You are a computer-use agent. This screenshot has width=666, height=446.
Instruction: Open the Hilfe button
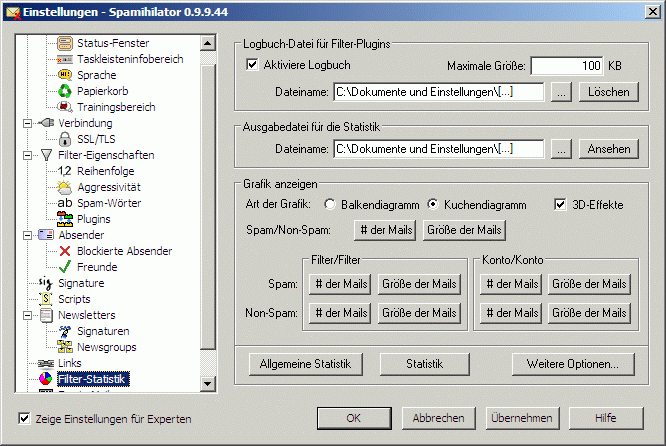coord(606,418)
